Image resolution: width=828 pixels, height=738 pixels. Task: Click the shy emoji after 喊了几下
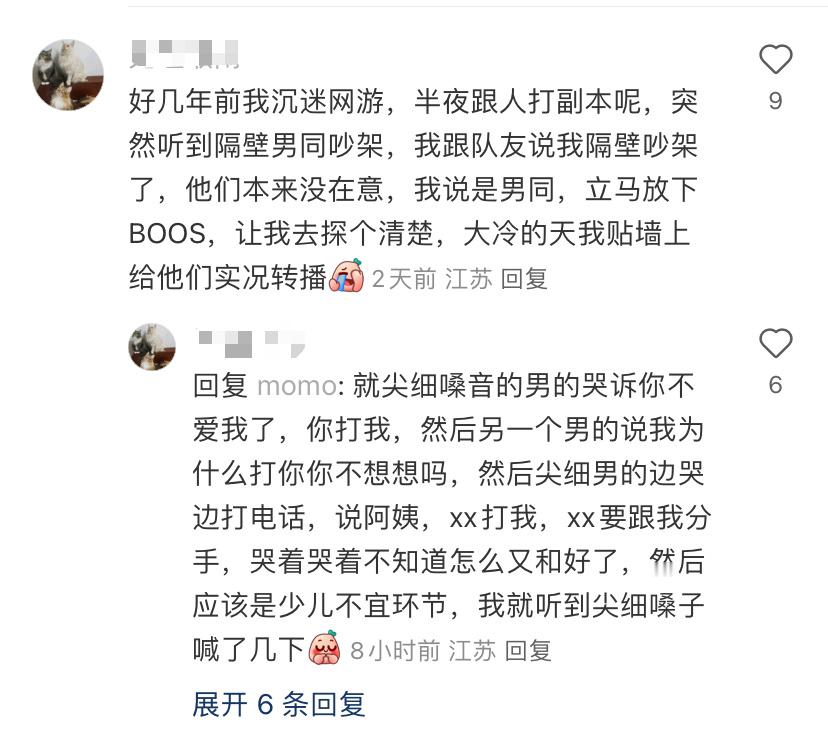point(324,647)
